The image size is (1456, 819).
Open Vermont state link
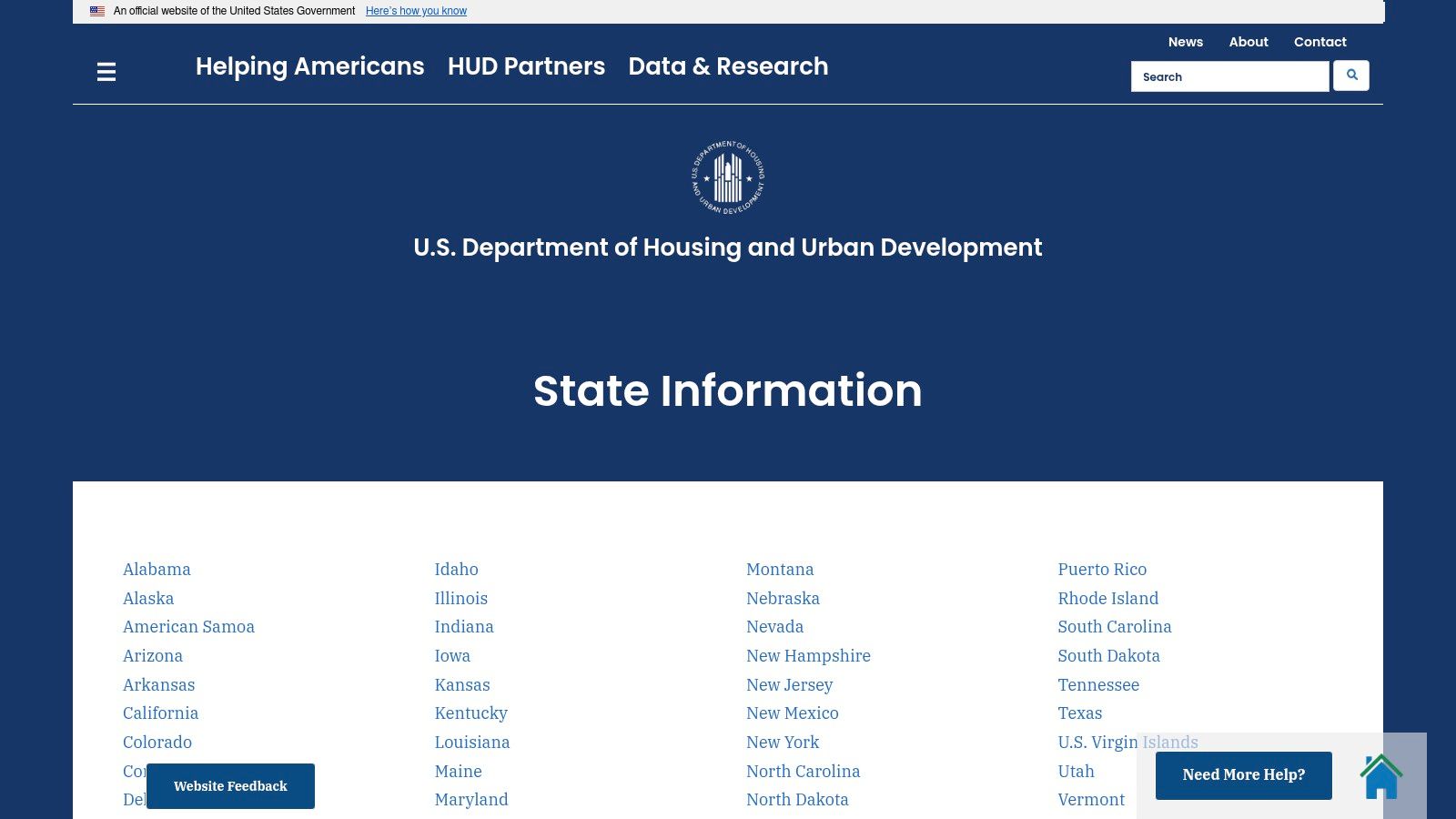[1091, 800]
